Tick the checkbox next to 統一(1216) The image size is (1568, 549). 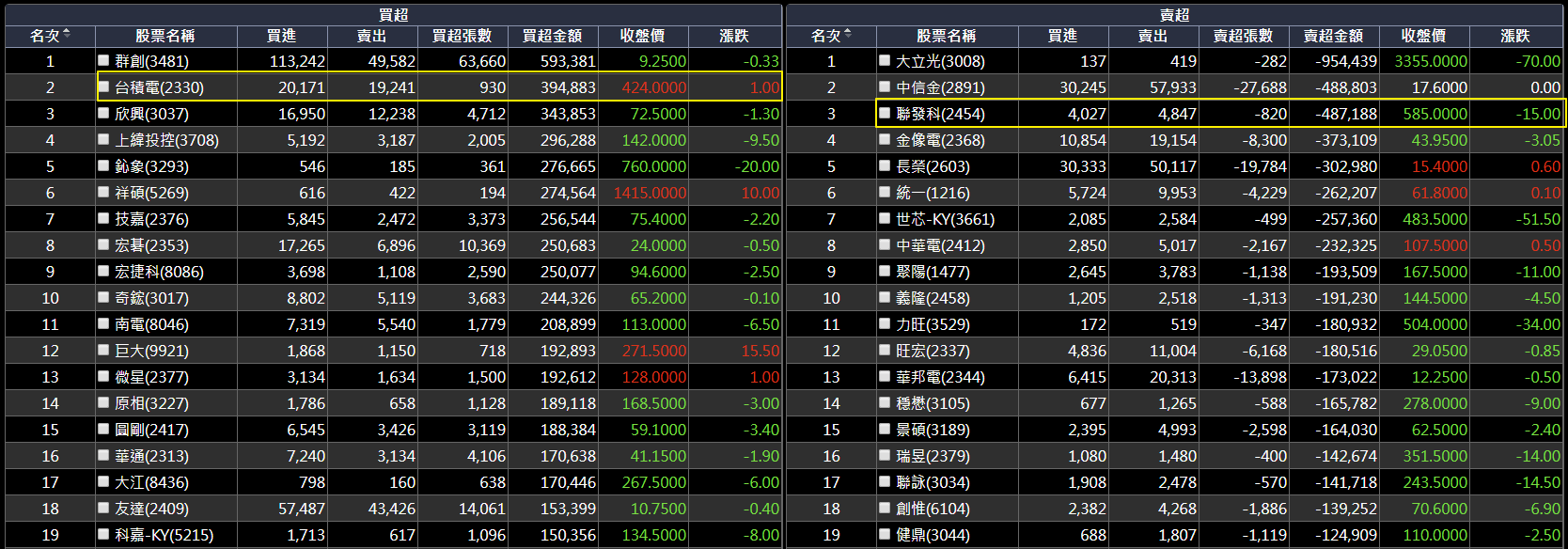(885, 192)
